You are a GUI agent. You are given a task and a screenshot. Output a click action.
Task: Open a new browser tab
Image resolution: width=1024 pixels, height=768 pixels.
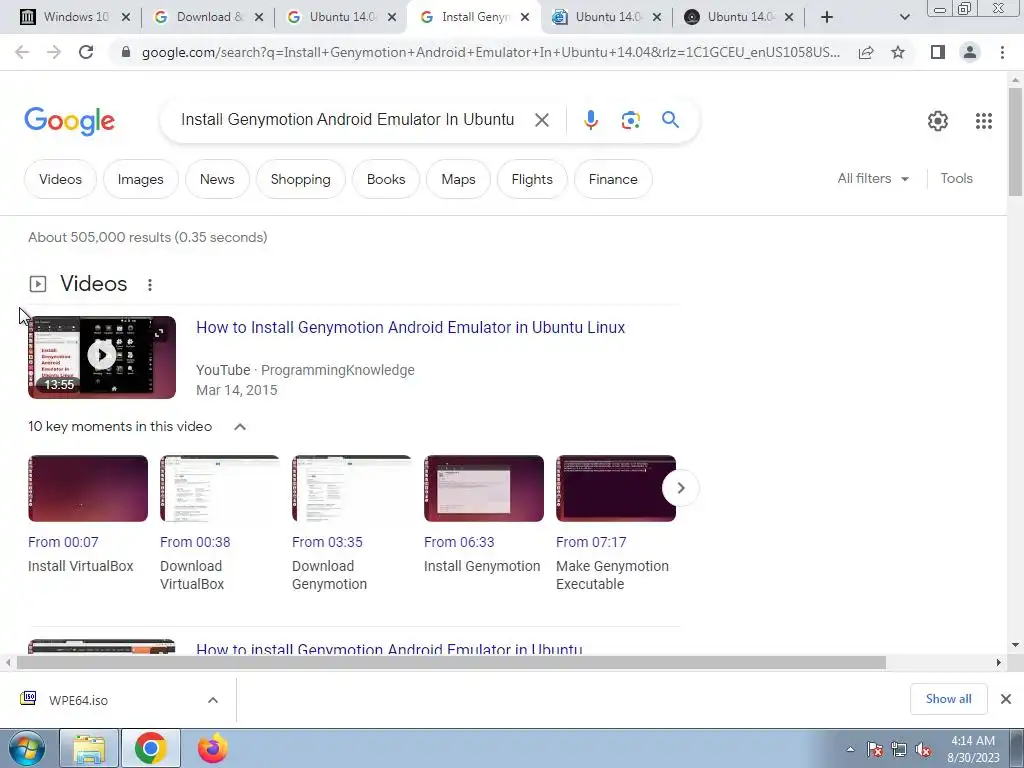[x=827, y=17]
